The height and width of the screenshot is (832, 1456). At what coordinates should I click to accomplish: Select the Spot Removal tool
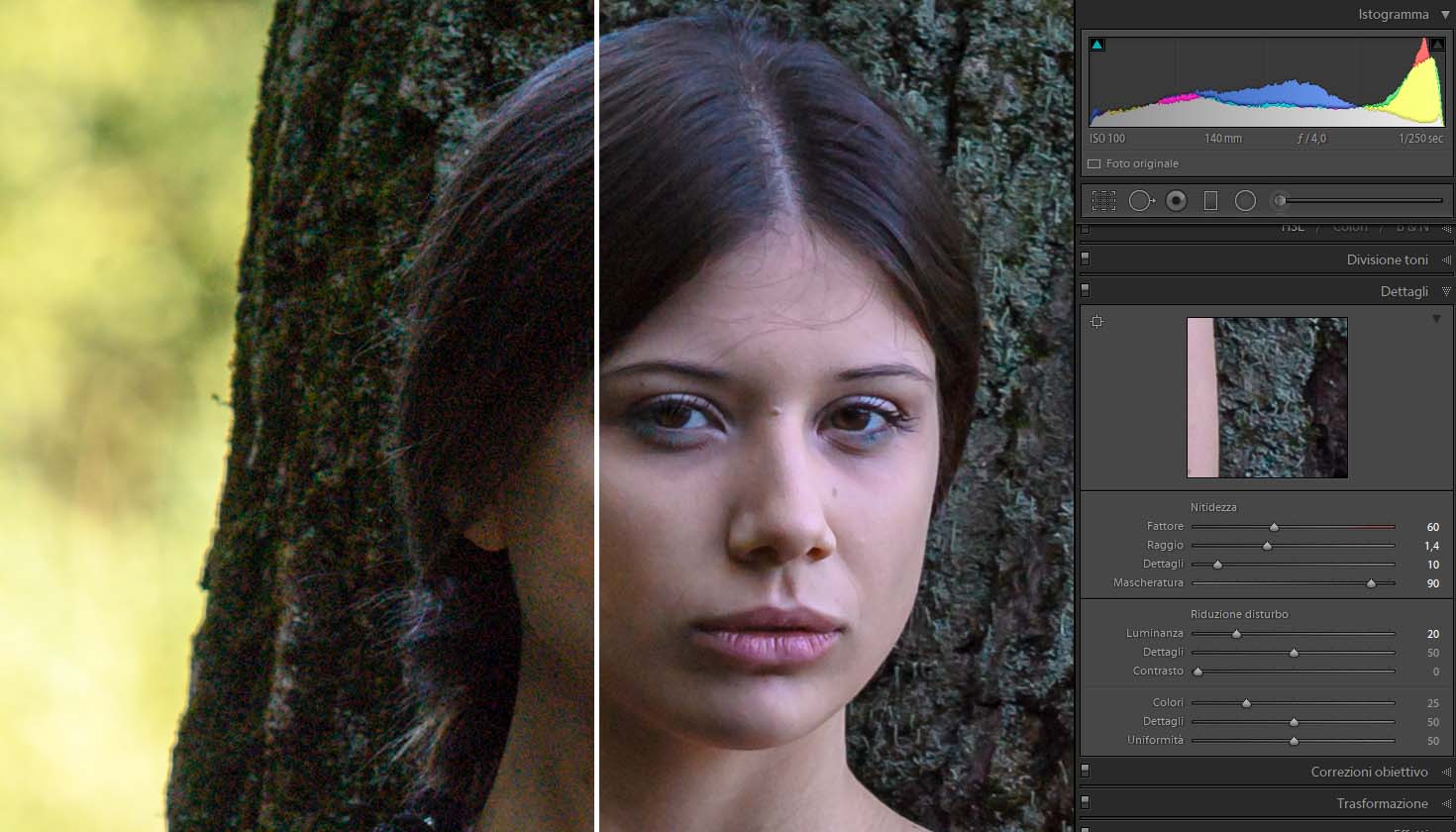click(1141, 201)
